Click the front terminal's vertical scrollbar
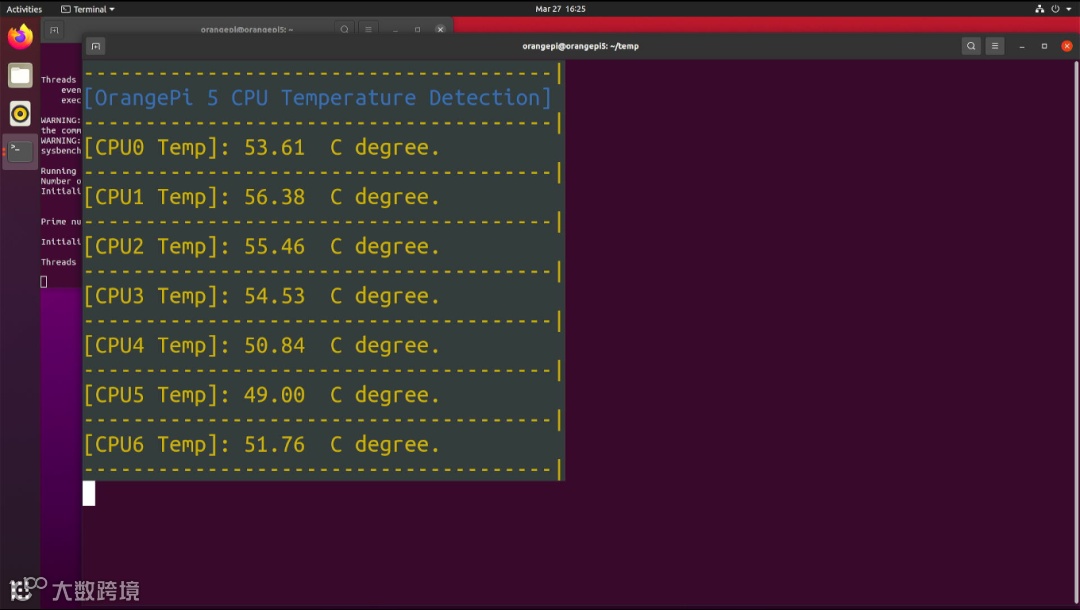Screen dimensions: 1080x610 coord(1076,333)
